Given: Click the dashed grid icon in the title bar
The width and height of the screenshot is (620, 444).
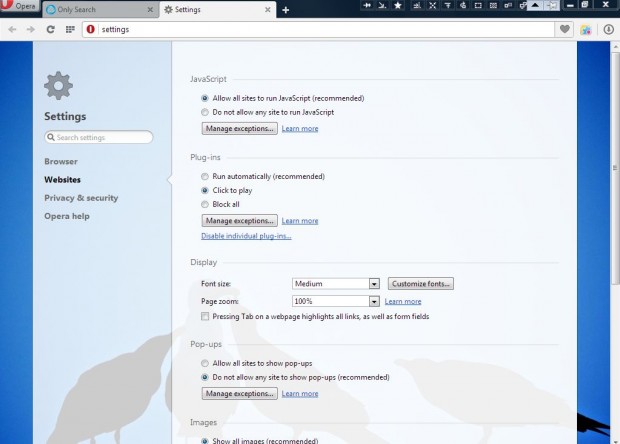Looking at the screenshot, I should click(x=493, y=5).
